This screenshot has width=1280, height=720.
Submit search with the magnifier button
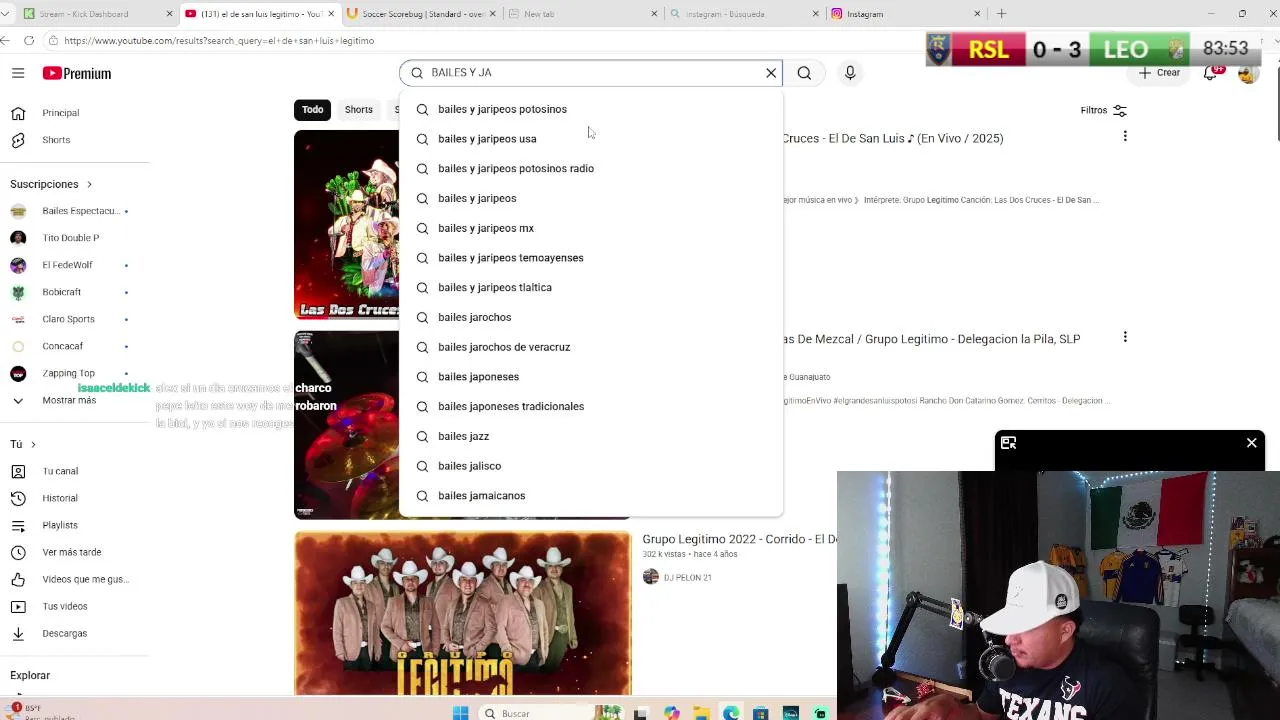pos(804,73)
